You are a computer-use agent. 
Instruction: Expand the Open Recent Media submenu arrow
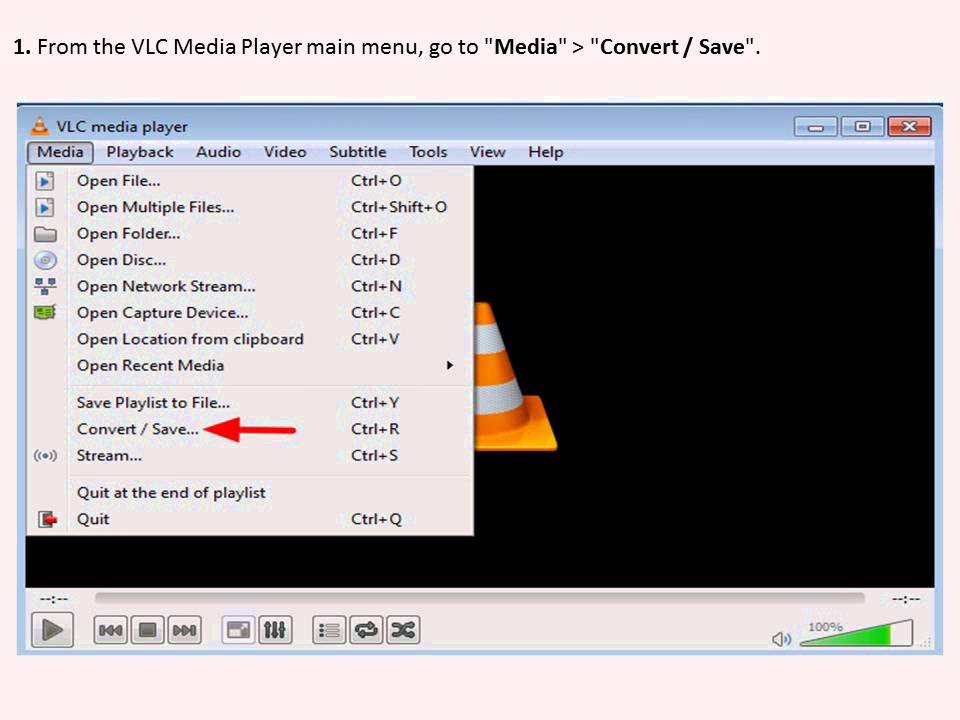450,366
